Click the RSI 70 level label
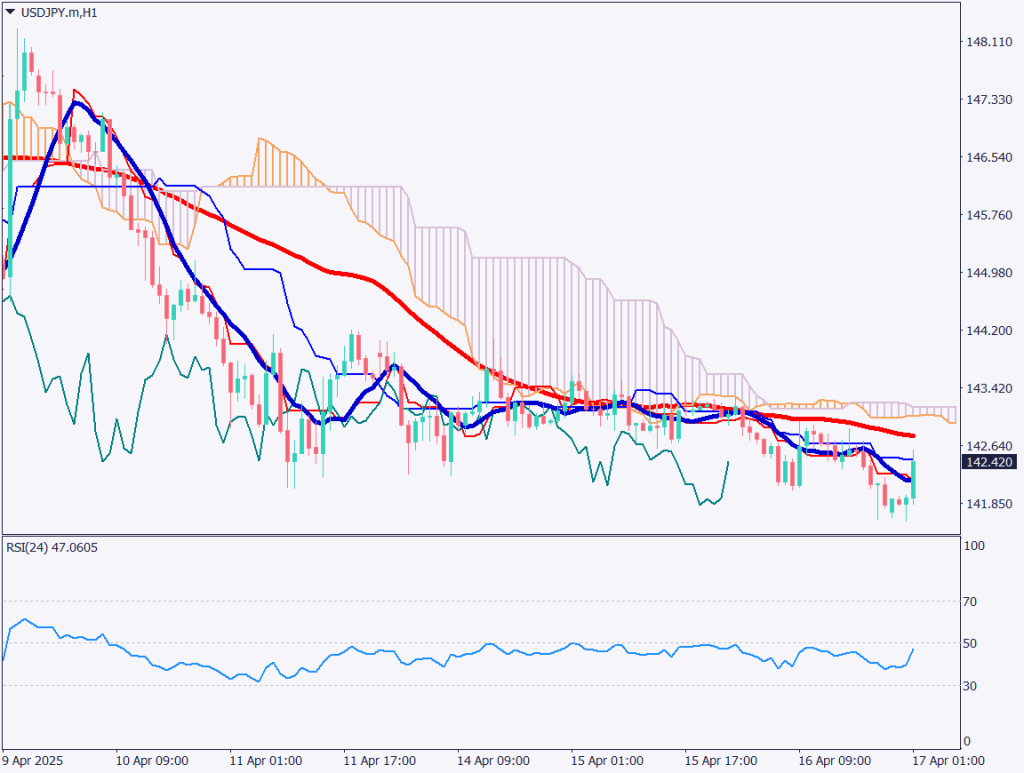Viewport: 1024px width, 773px height. pyautogui.click(x=972, y=602)
